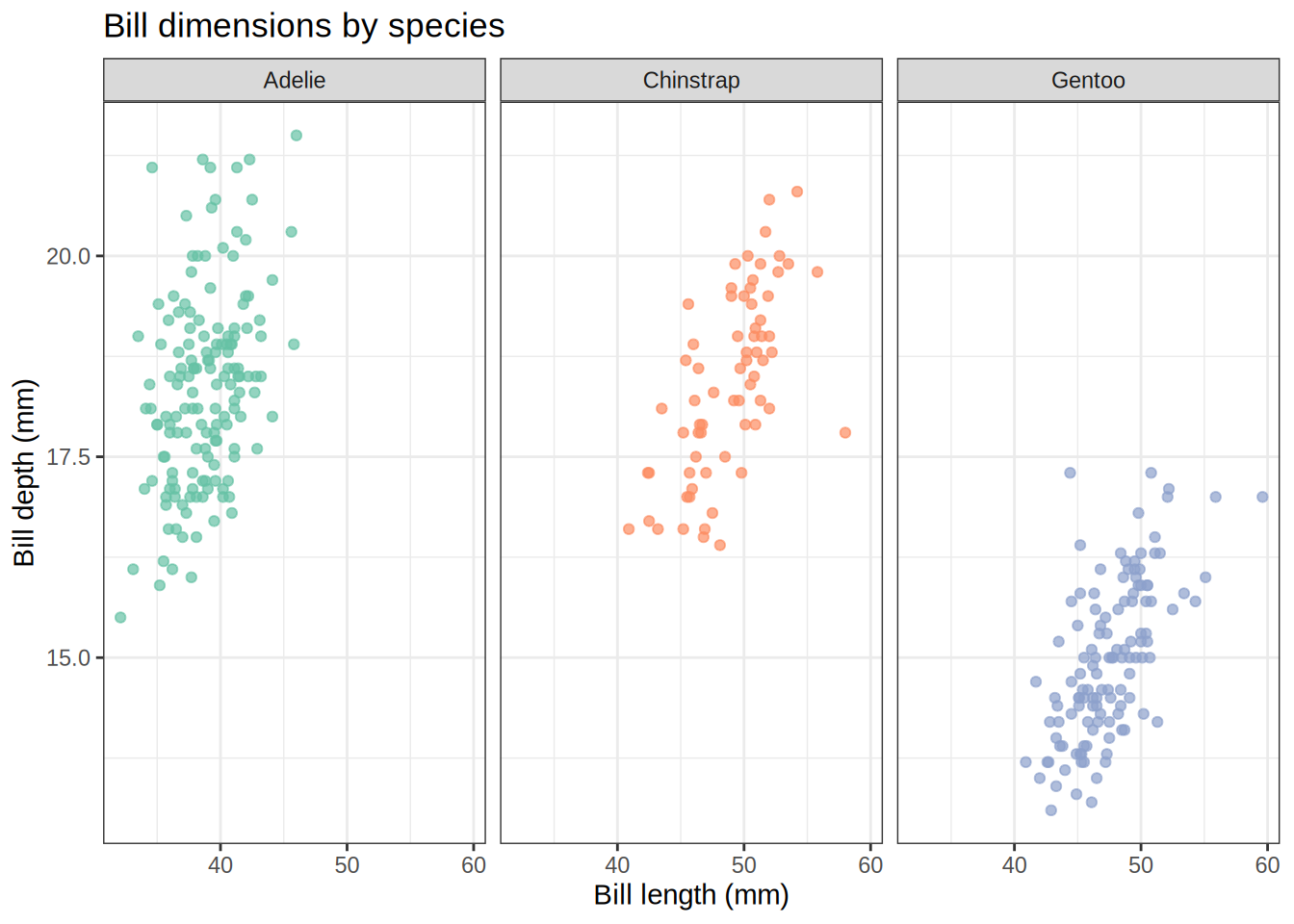Select the lowest, leftmost Adelie data point

pyautogui.click(x=120, y=617)
